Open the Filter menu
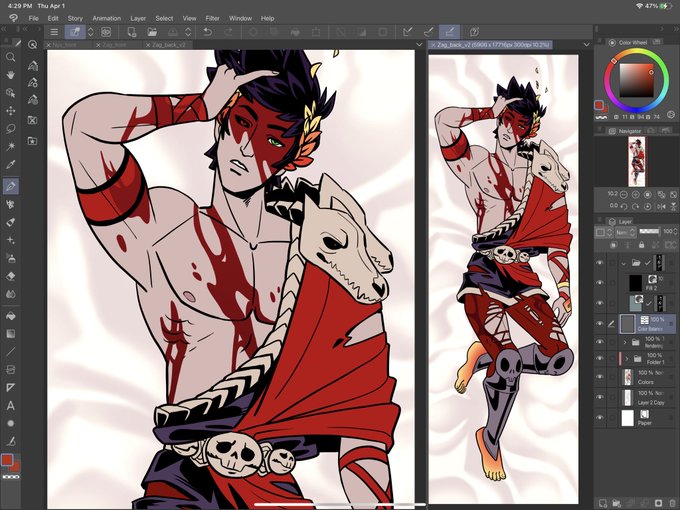680x510 pixels. point(212,18)
